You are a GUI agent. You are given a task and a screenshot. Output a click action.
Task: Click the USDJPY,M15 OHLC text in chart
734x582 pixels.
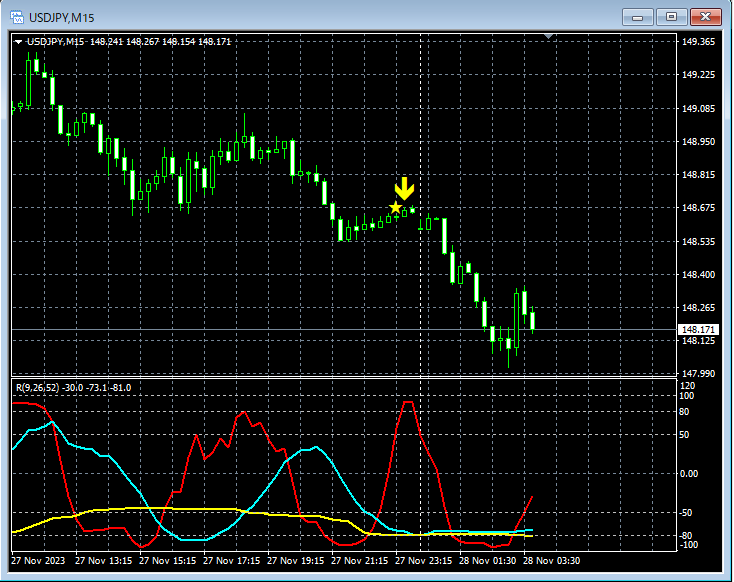pos(130,42)
